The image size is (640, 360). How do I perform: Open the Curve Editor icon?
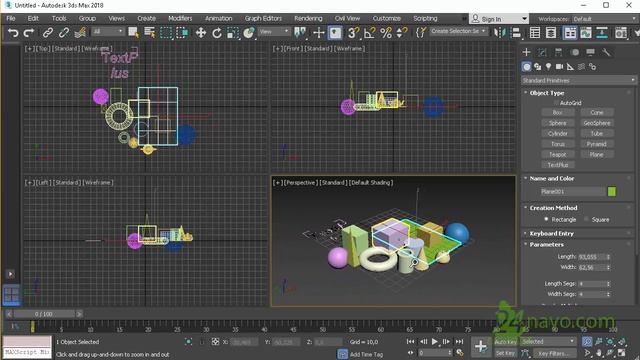coord(586,33)
